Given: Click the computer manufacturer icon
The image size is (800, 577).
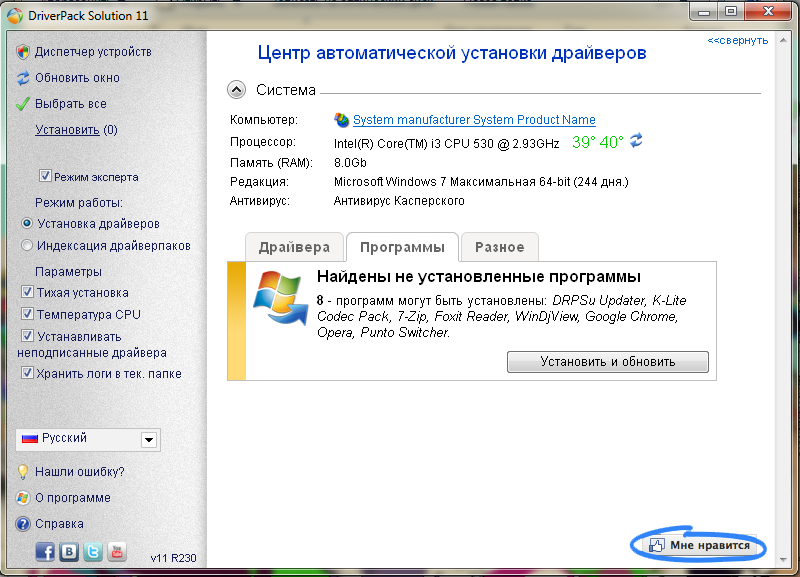Looking at the screenshot, I should (x=341, y=120).
